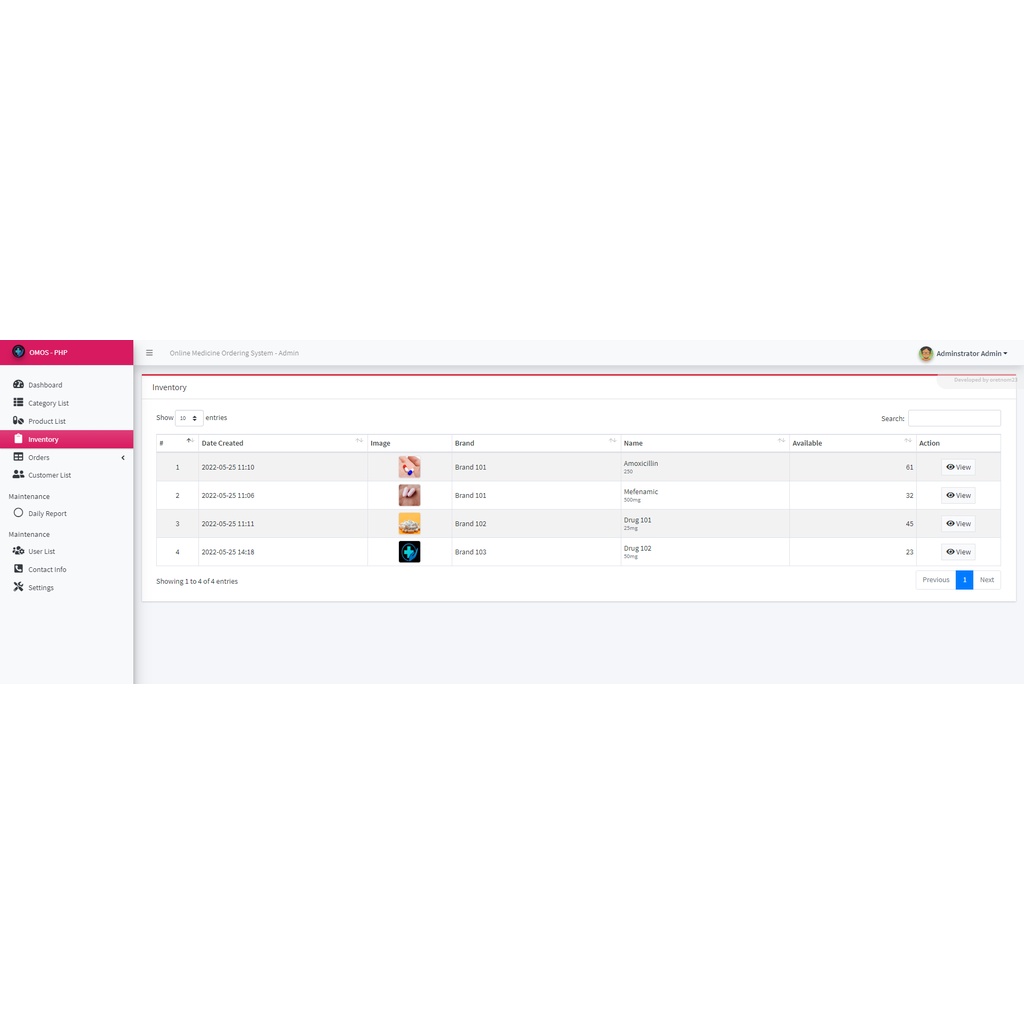Select the Category List icon
The height and width of the screenshot is (1024, 1024).
(18, 402)
